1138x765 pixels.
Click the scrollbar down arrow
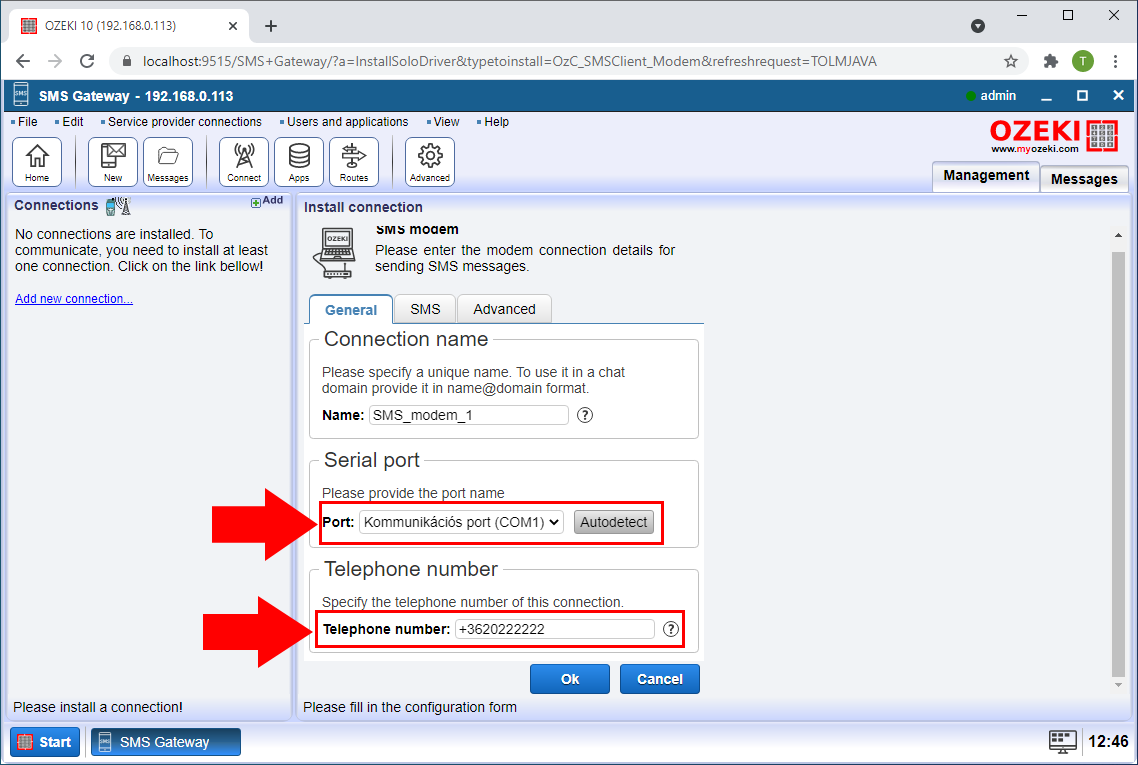pos(1118,685)
